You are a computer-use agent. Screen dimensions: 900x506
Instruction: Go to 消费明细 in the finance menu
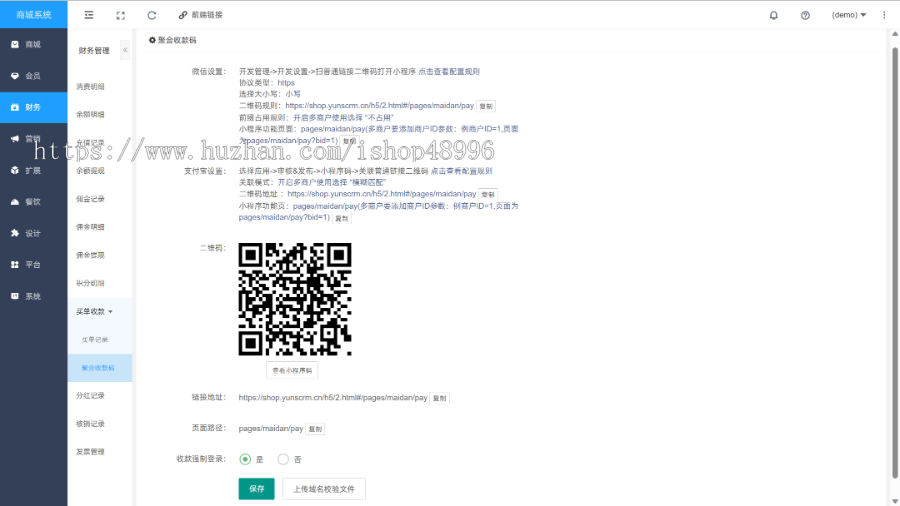(90, 87)
